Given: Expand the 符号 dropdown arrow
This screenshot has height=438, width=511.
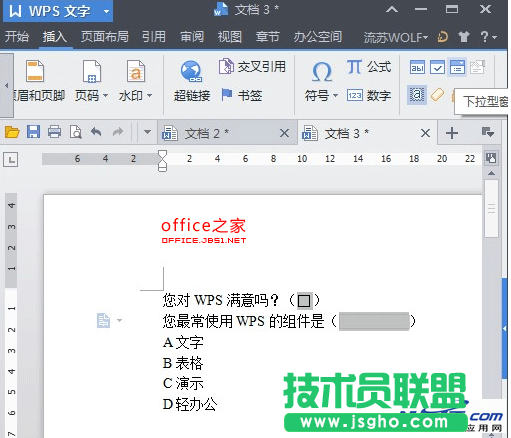Looking at the screenshot, I should (x=335, y=96).
